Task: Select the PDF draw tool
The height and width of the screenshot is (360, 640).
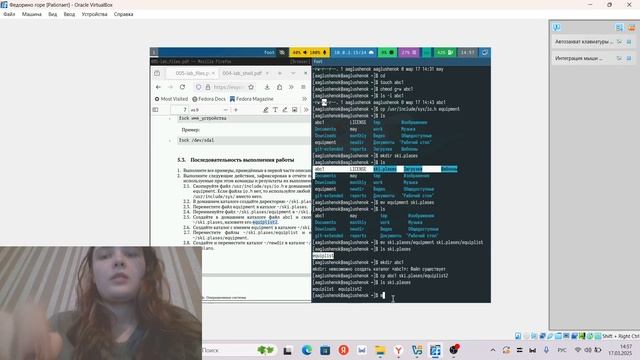Action: [x=285, y=110]
